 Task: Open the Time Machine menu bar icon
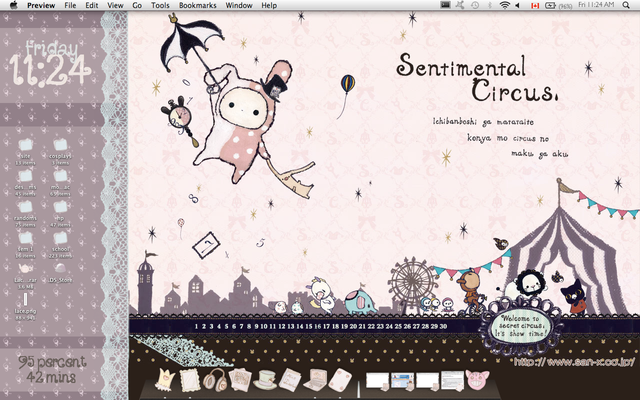[473, 5]
